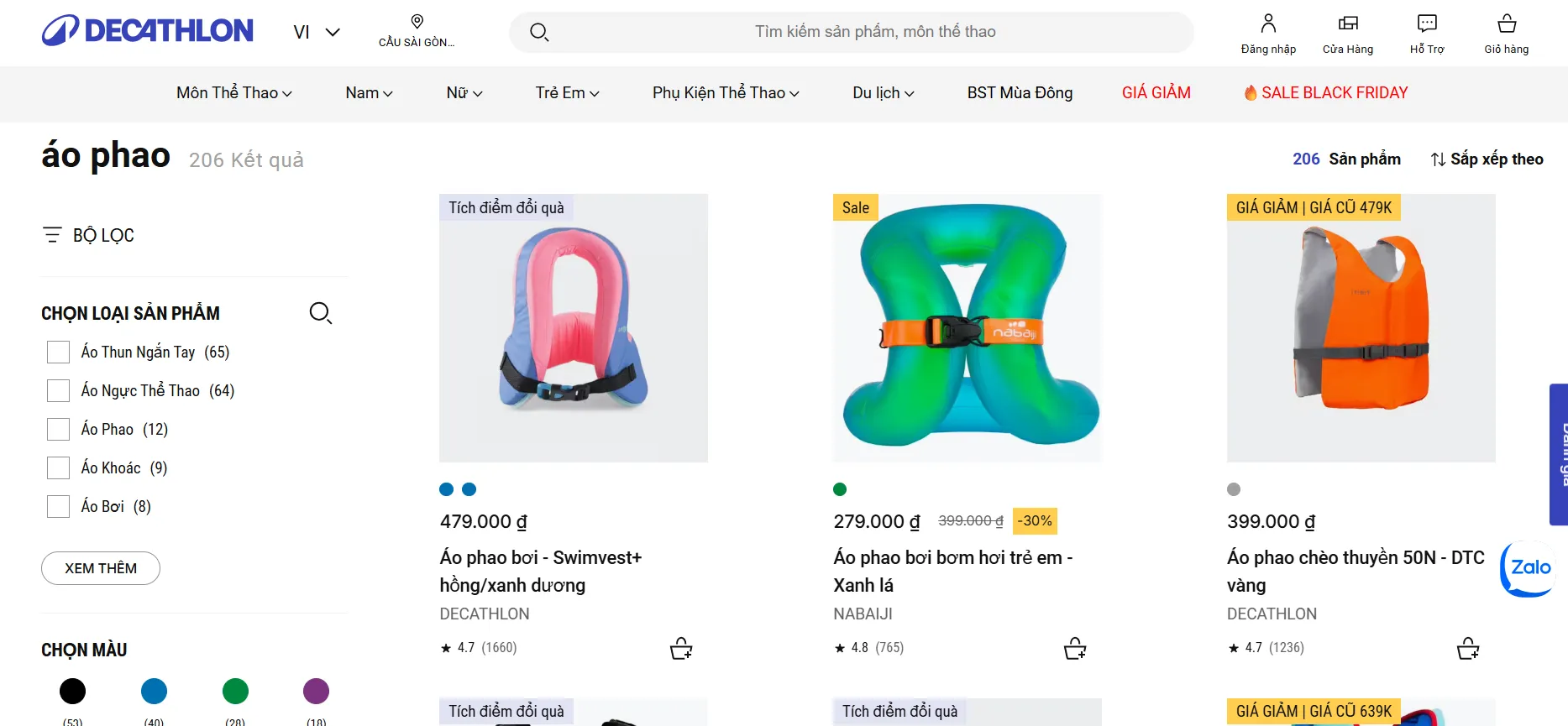Add Áo phao bơi Swimvest+ to cart
Image resolution: width=1568 pixels, height=726 pixels.
coord(680,647)
